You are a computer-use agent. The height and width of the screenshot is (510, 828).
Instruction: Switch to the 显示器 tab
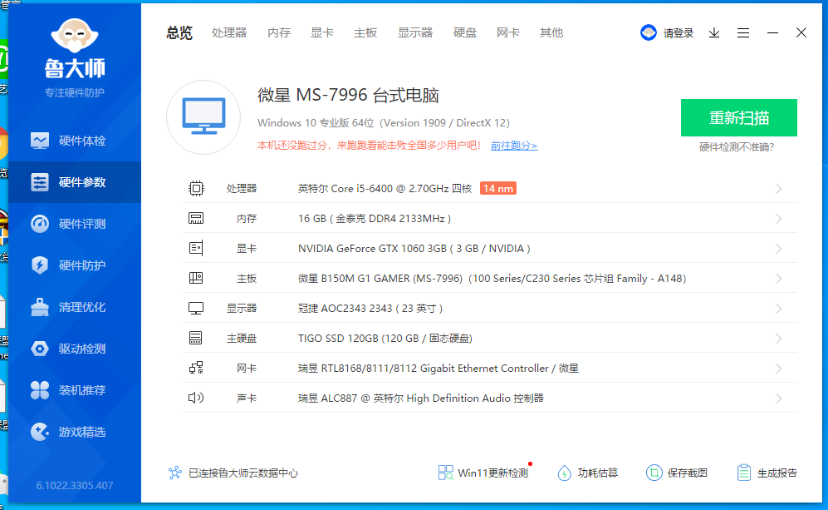click(x=415, y=33)
